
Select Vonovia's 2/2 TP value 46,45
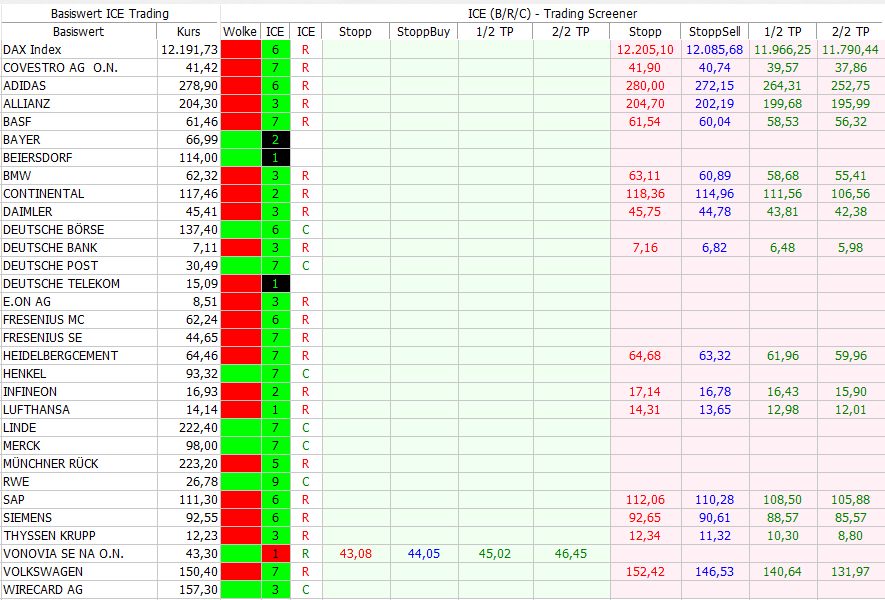[571, 554]
